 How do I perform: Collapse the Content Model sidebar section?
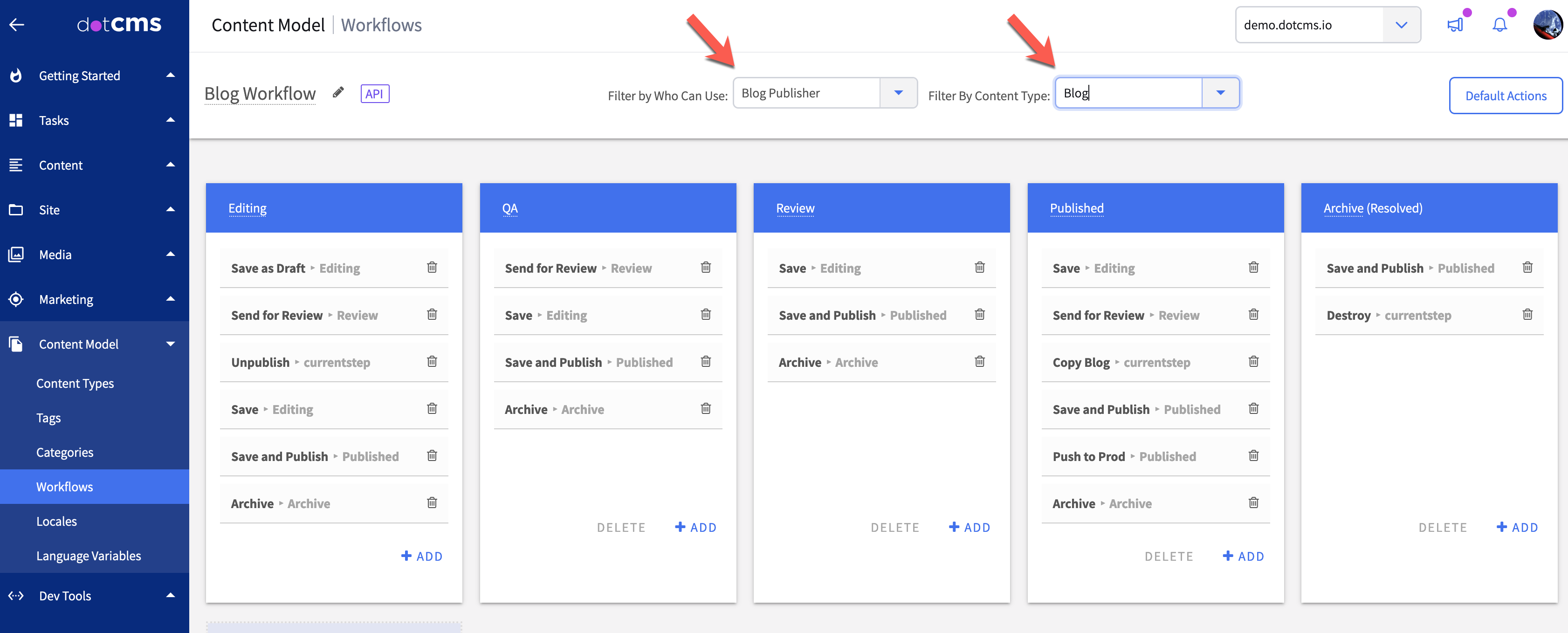point(171,344)
